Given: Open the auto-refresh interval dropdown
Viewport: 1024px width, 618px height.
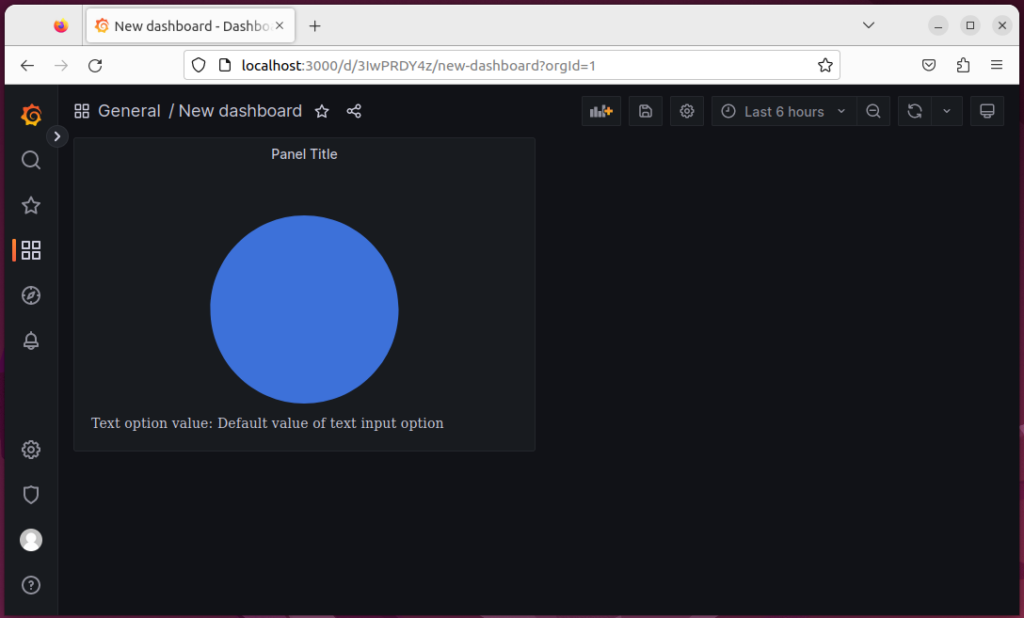Looking at the screenshot, I should pos(944,111).
